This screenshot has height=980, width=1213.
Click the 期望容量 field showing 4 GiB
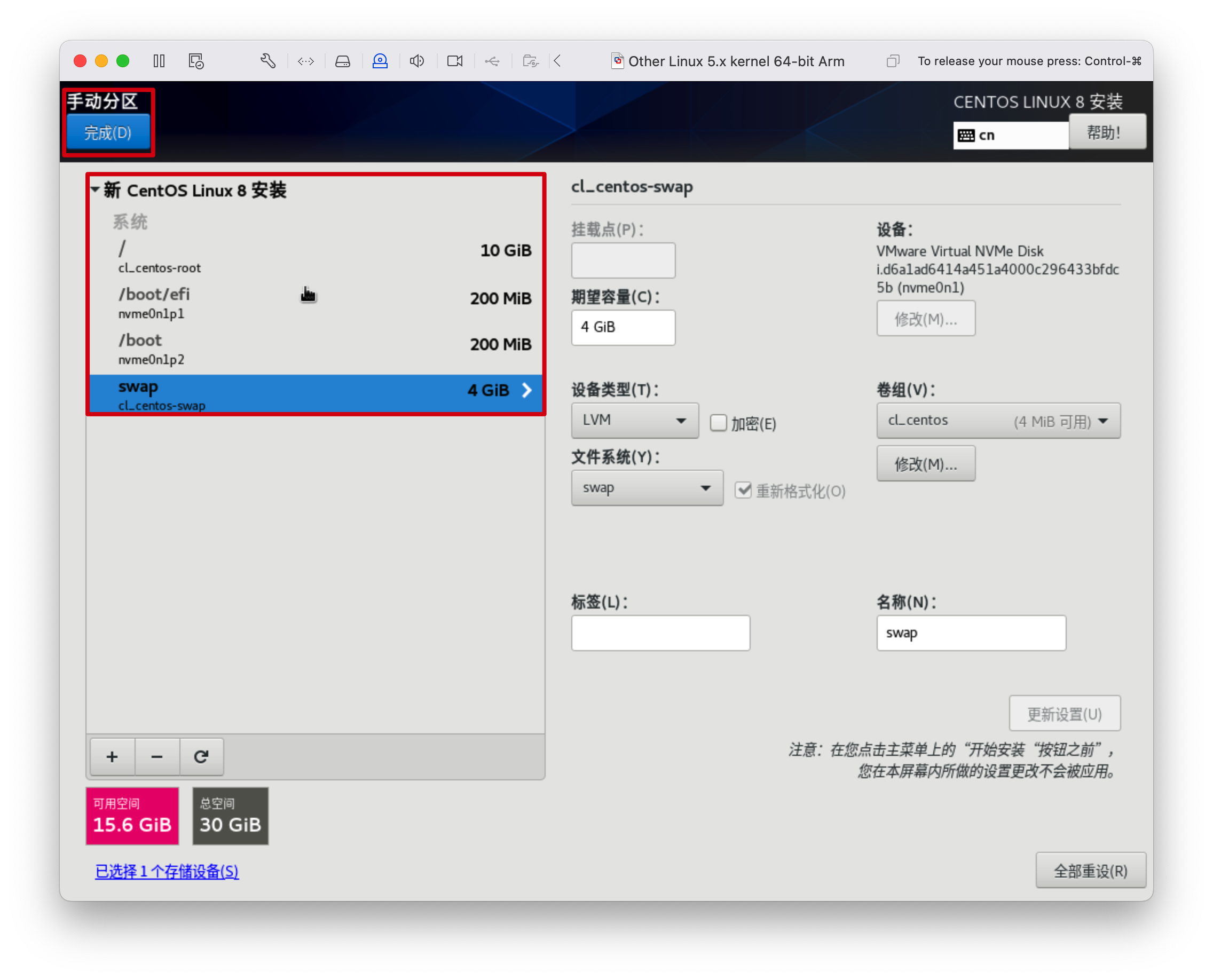coord(624,327)
